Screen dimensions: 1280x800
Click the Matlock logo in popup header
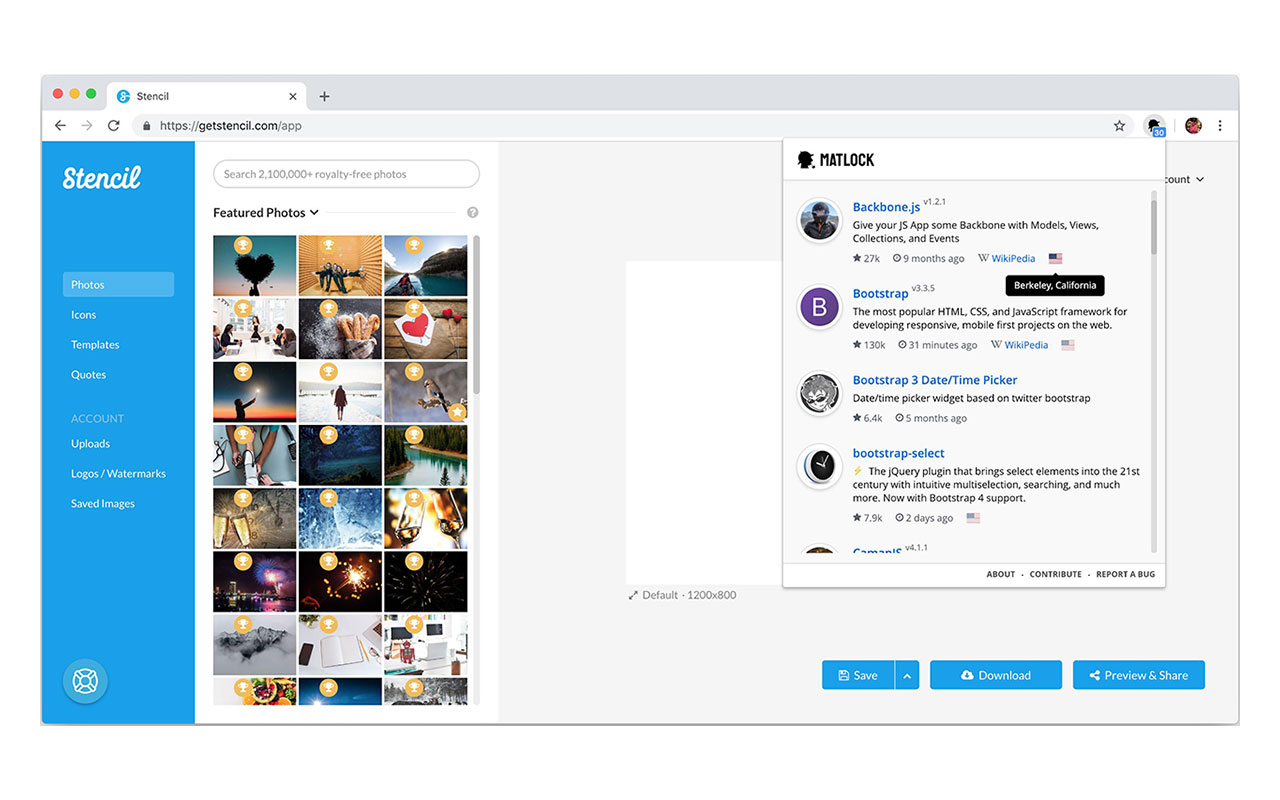pos(836,160)
